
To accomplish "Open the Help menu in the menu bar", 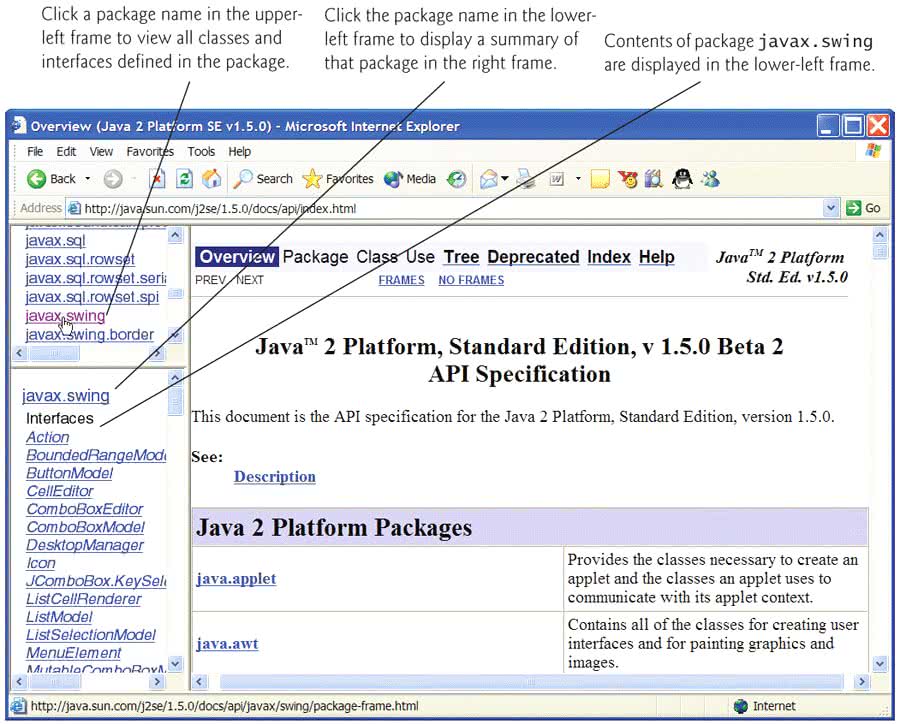I will (x=239, y=152).
